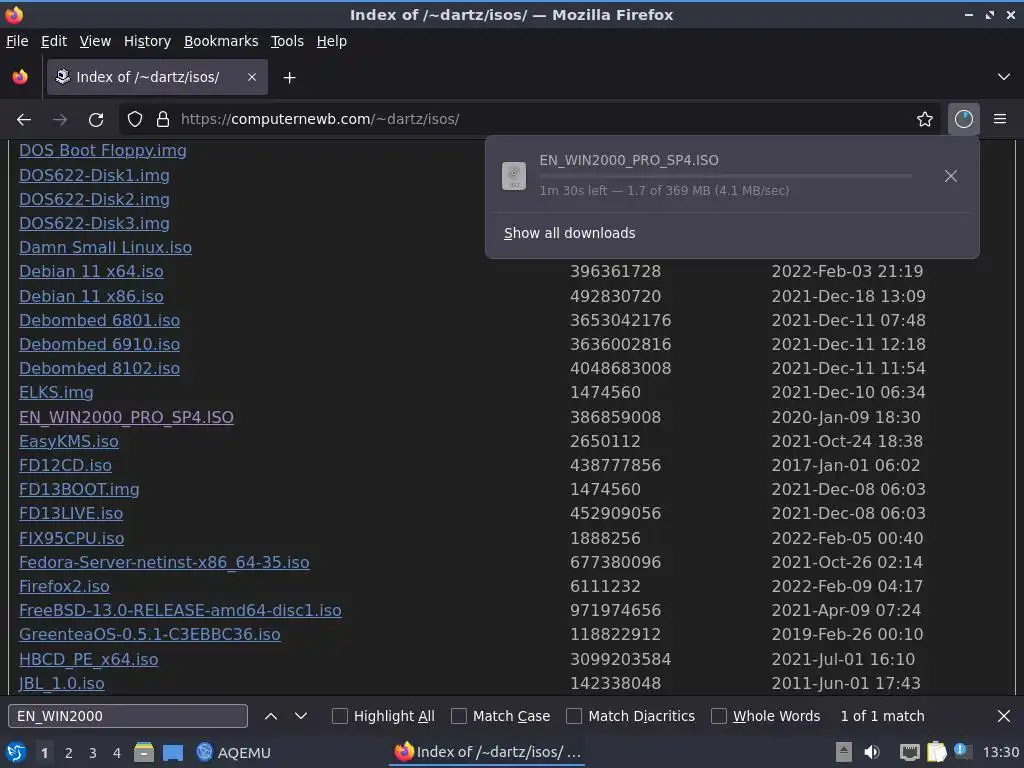This screenshot has height=768, width=1024.
Task: Open the History menu
Action: [x=148, y=41]
